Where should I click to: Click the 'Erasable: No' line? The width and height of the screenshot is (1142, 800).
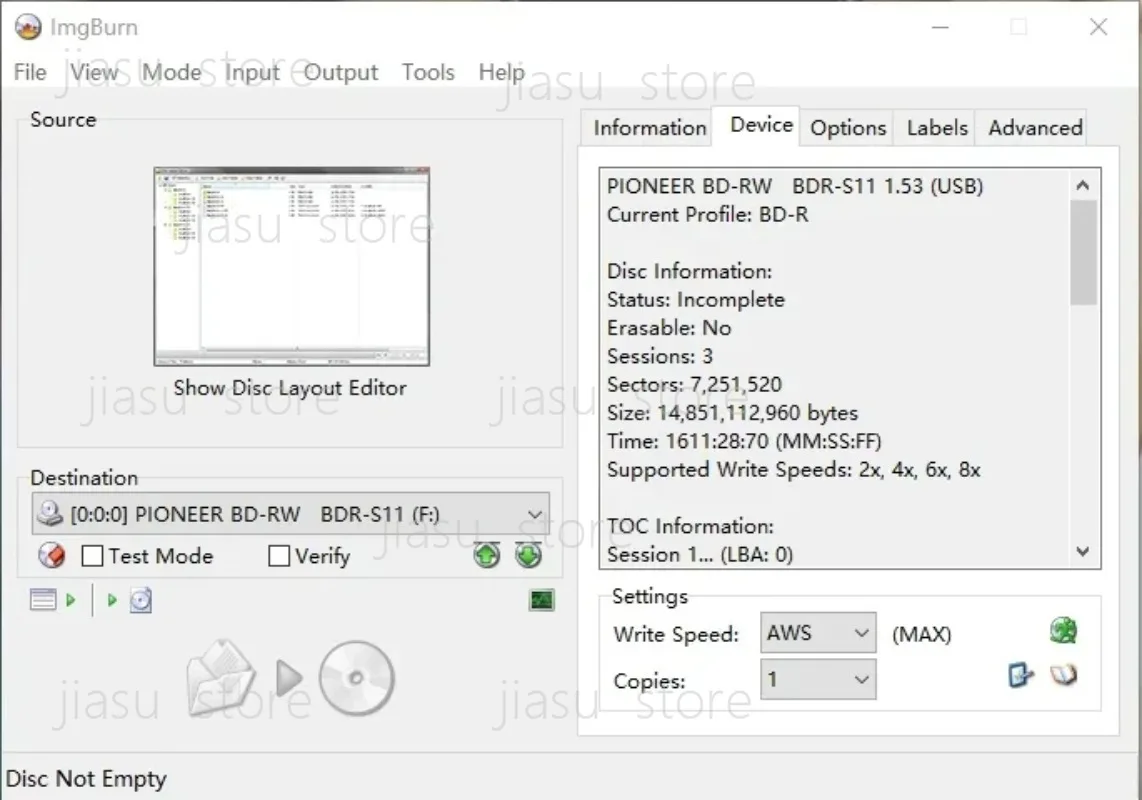[x=669, y=328]
